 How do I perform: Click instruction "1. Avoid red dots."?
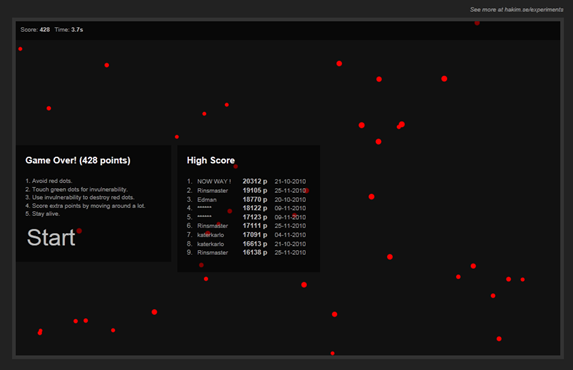pyautogui.click(x=49, y=181)
